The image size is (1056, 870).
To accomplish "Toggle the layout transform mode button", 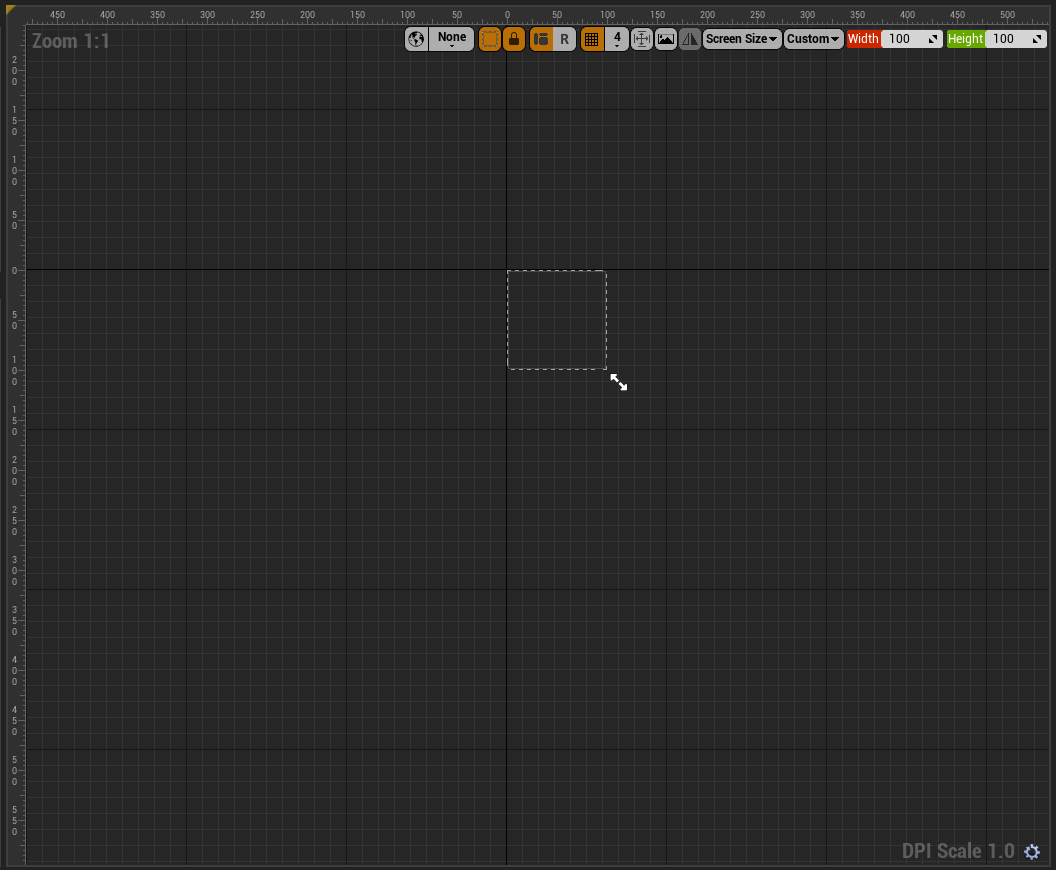I will (541, 39).
